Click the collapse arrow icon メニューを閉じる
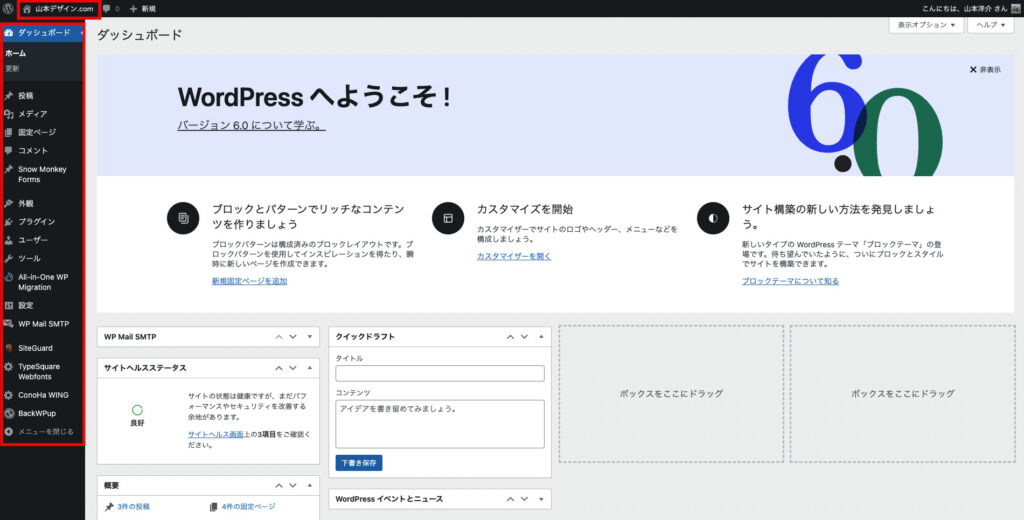 click(8, 432)
